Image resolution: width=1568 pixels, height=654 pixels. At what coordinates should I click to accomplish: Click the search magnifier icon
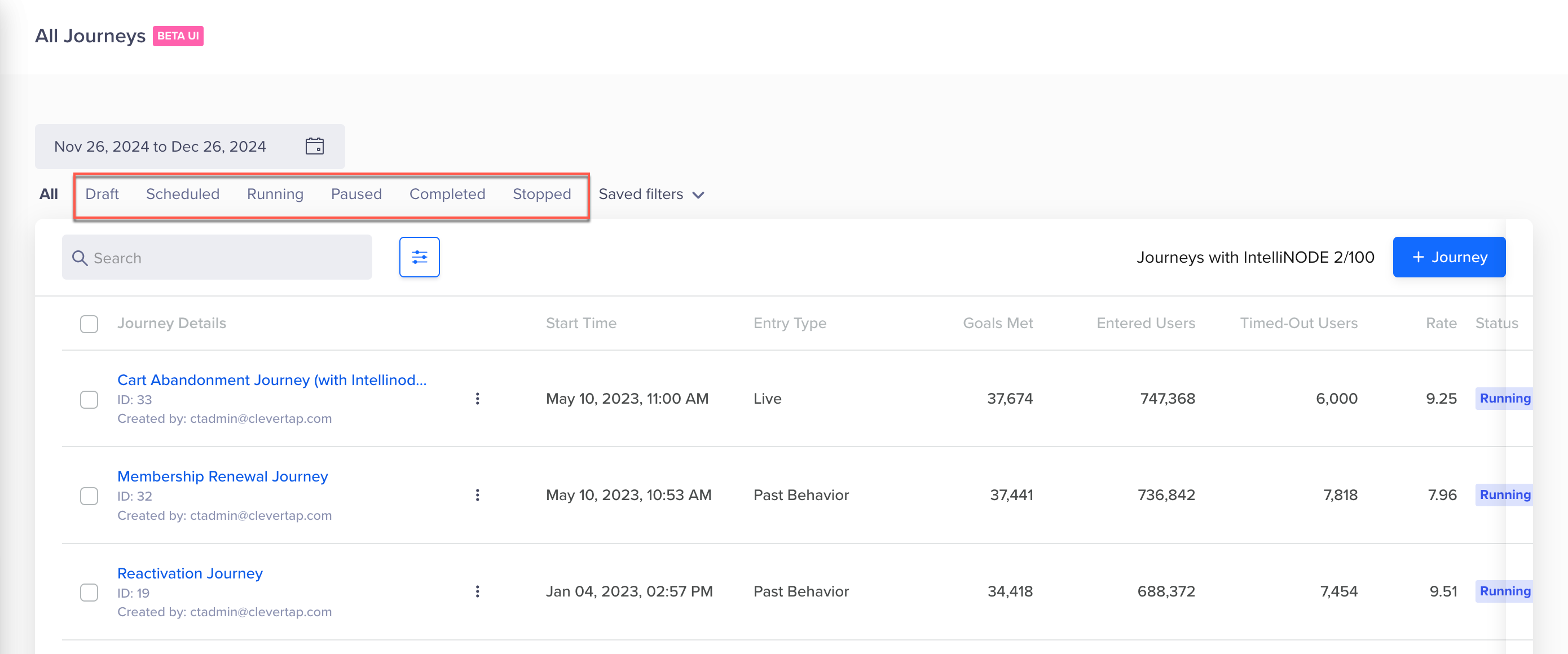(x=80, y=258)
